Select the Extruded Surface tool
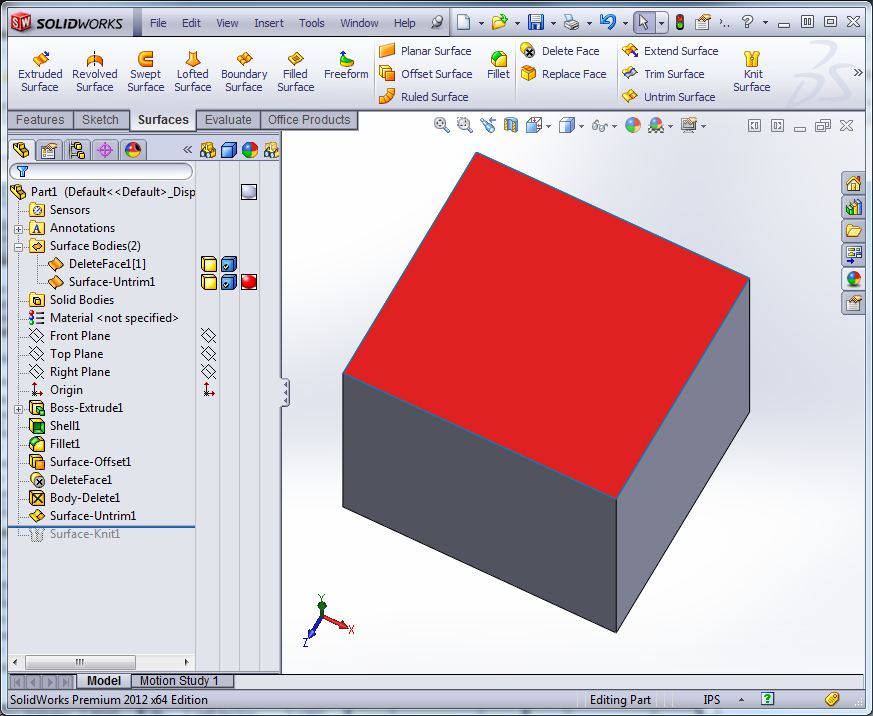The image size is (873, 716). (x=40, y=71)
